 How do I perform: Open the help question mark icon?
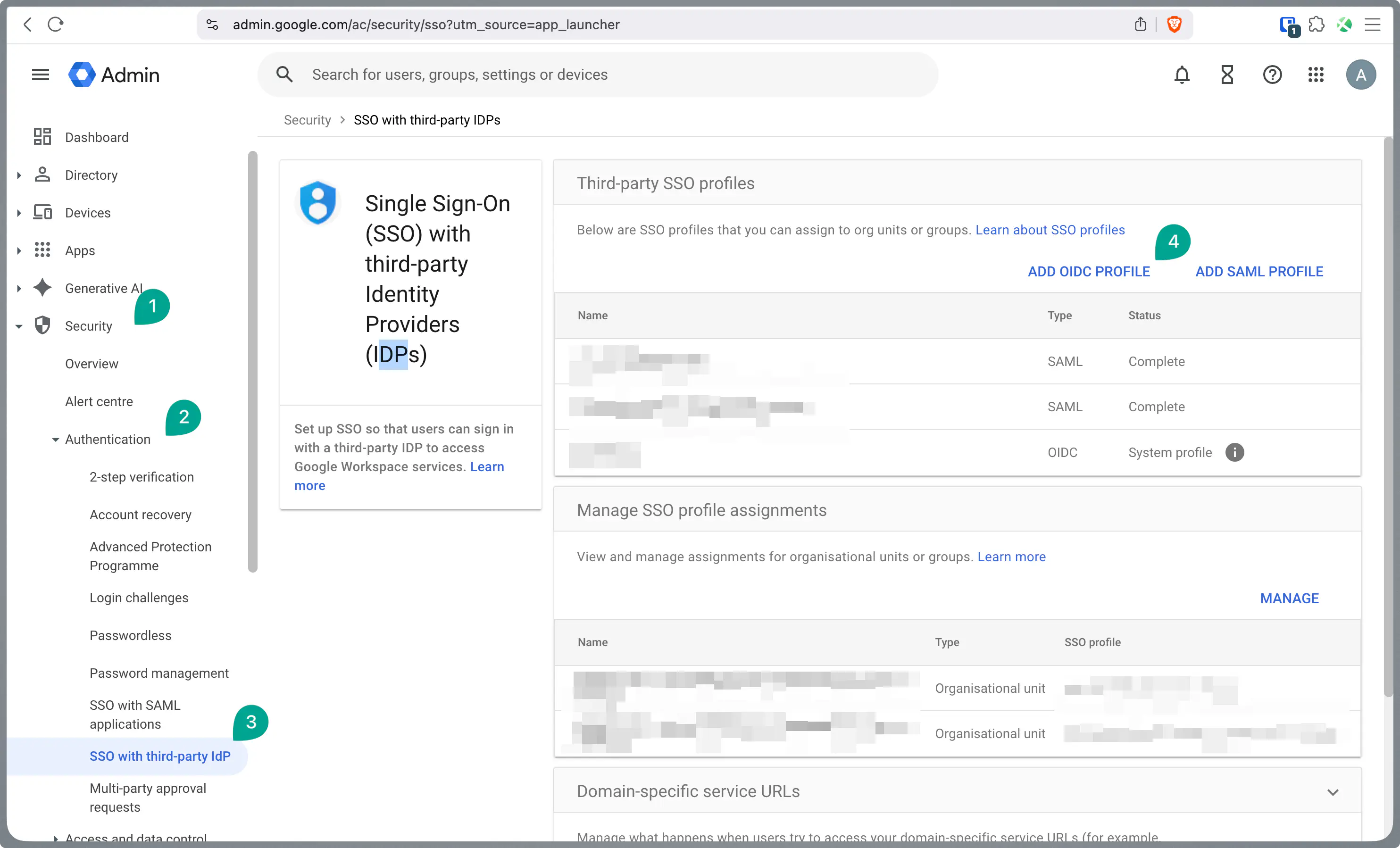[1272, 75]
